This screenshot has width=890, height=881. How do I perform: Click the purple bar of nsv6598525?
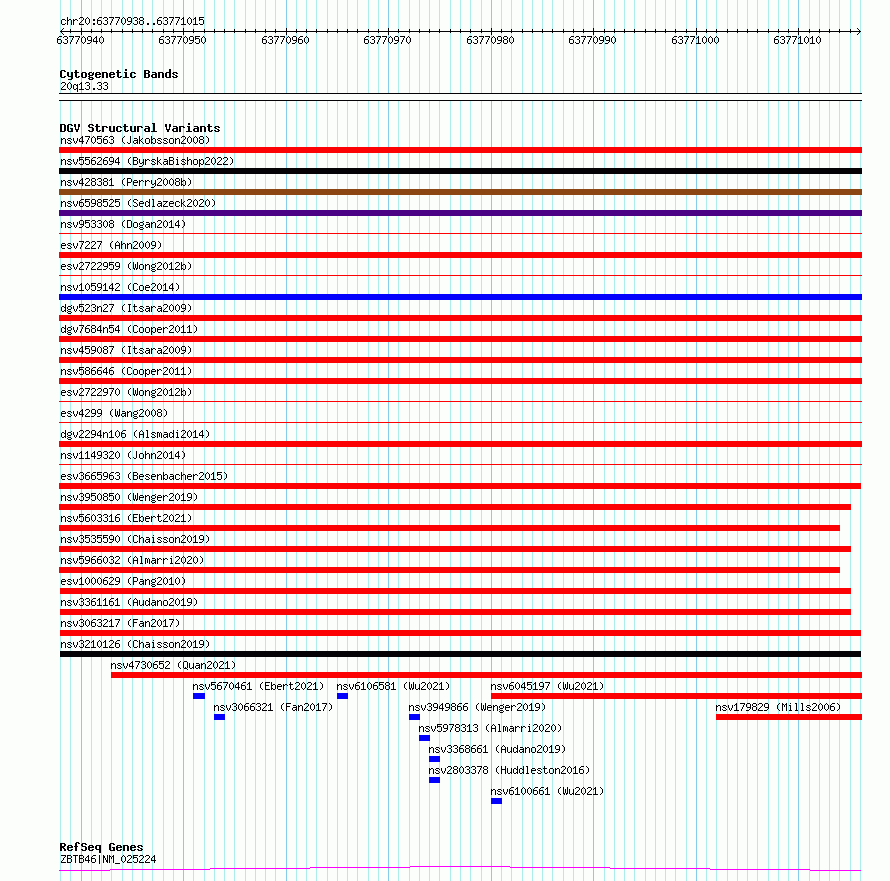click(x=460, y=213)
